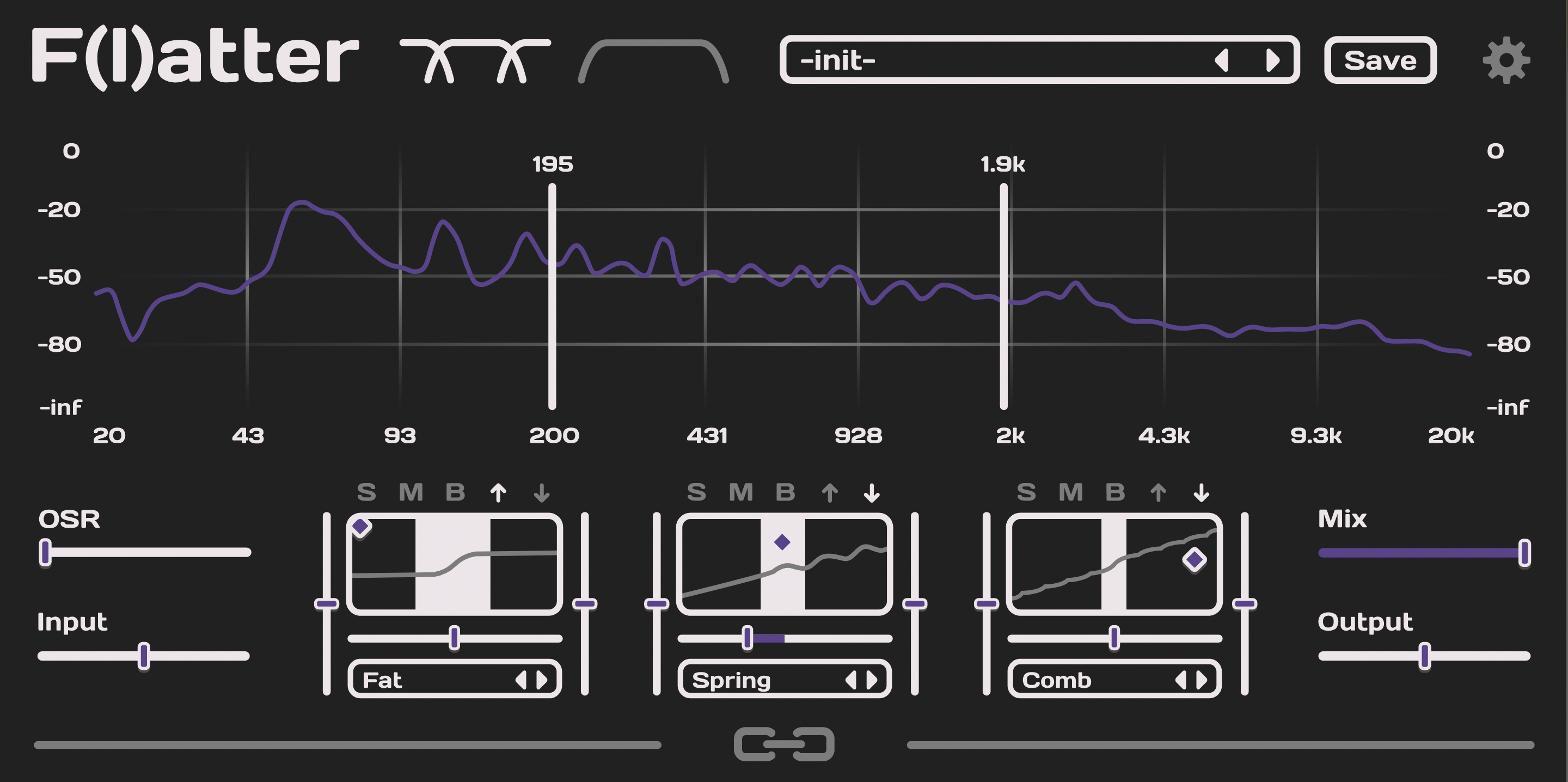Image resolution: width=1568 pixels, height=782 pixels.
Task: Mute the Spring band with M
Action: 741,492
